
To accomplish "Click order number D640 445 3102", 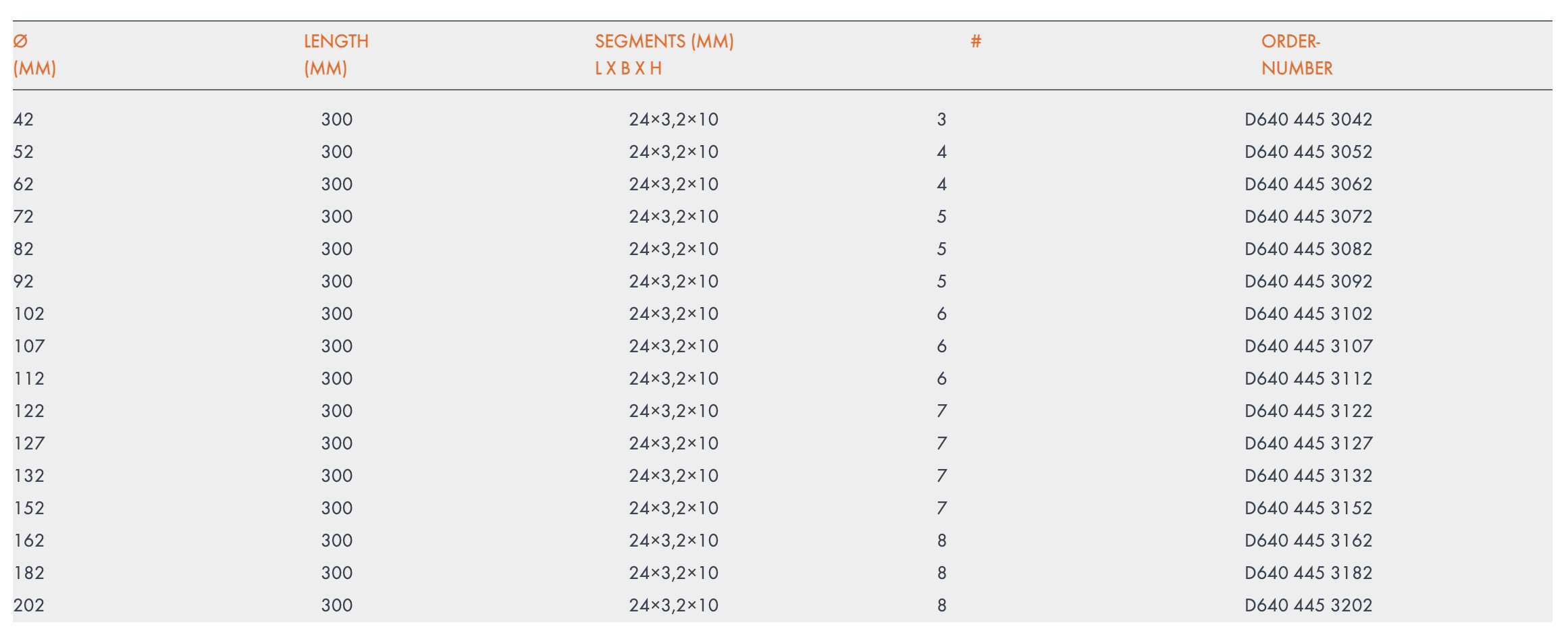I will (x=1308, y=314).
